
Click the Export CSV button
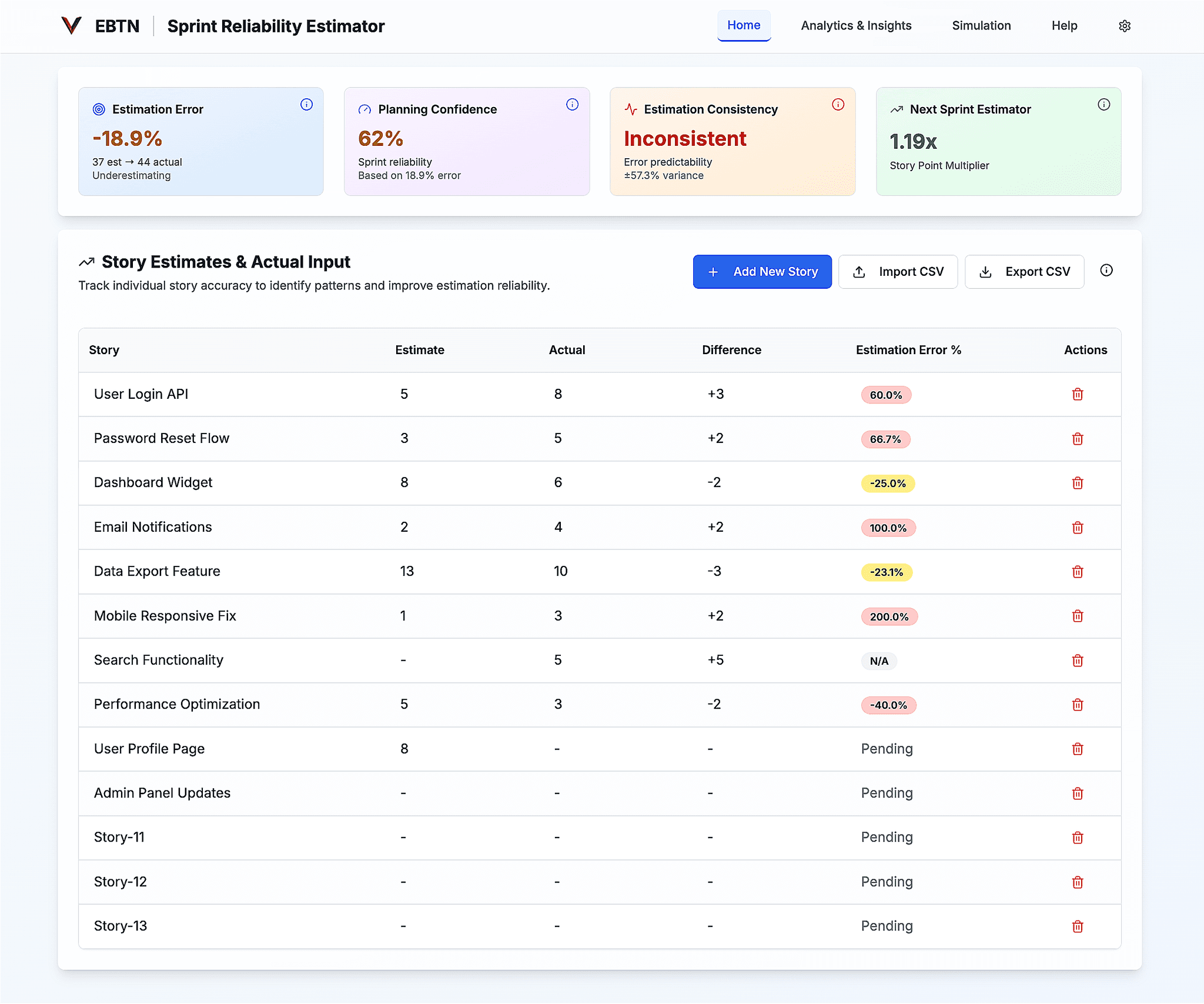point(1024,272)
